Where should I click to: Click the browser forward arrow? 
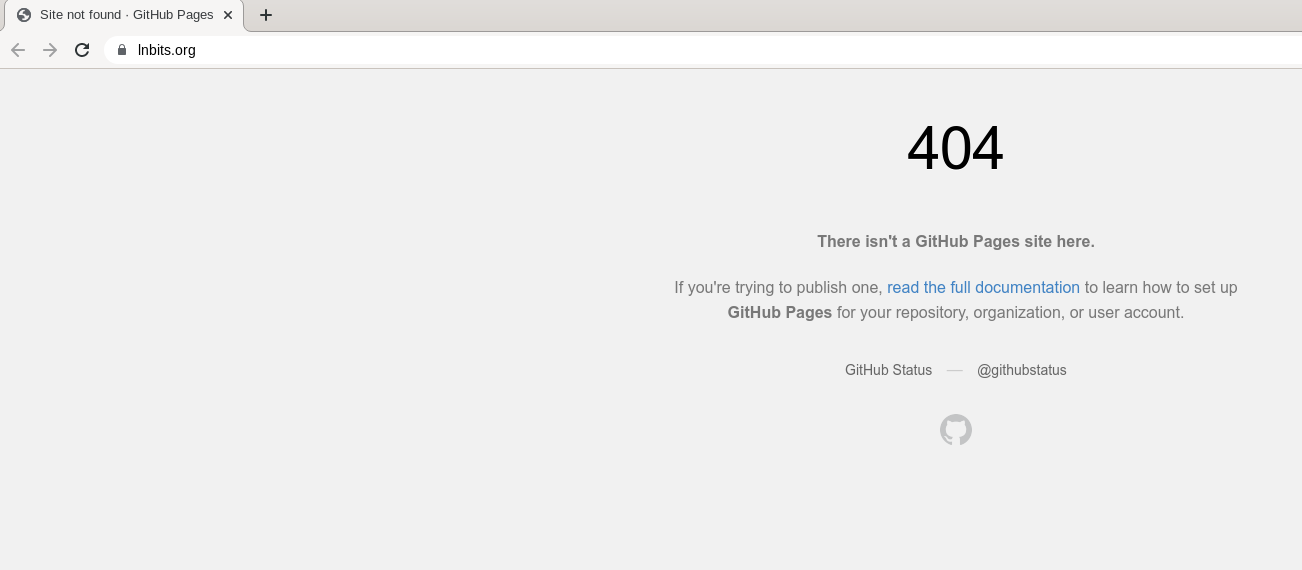tap(50, 50)
